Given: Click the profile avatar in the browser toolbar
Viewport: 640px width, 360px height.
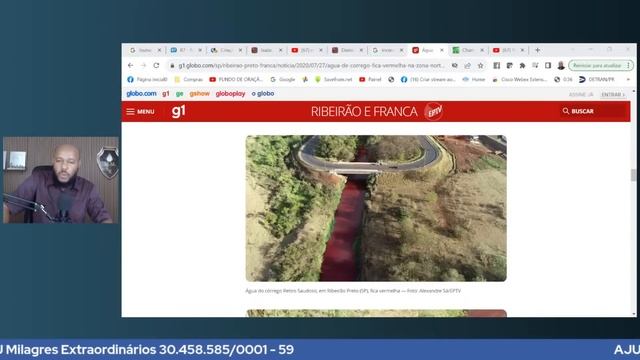Looking at the screenshot, I should [x=561, y=65].
